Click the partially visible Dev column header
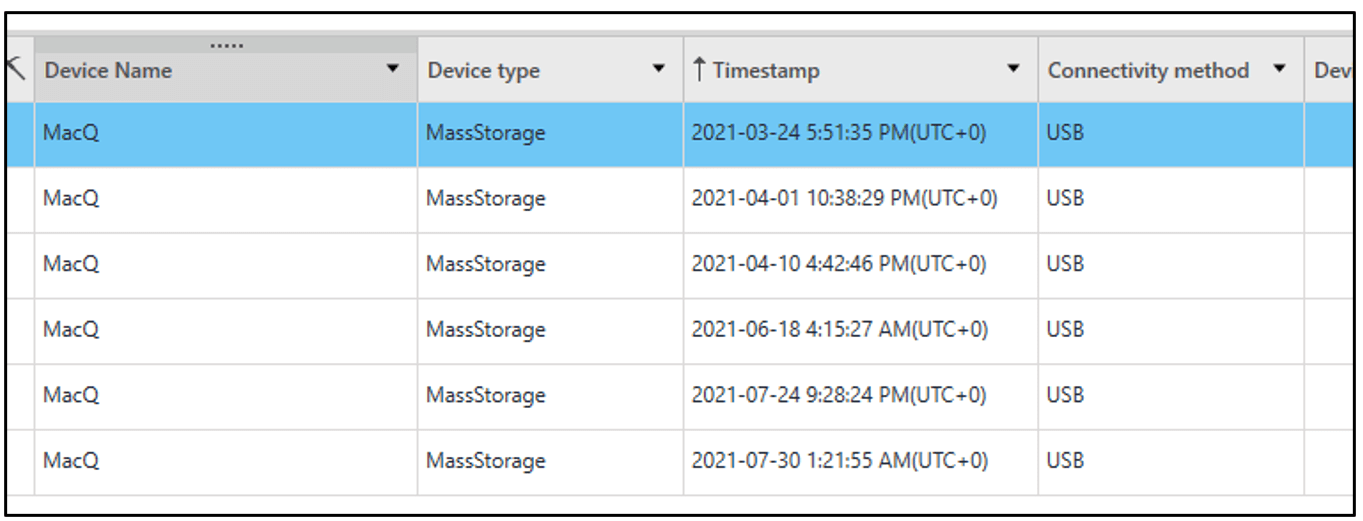The image size is (1363, 521). coord(1333,71)
